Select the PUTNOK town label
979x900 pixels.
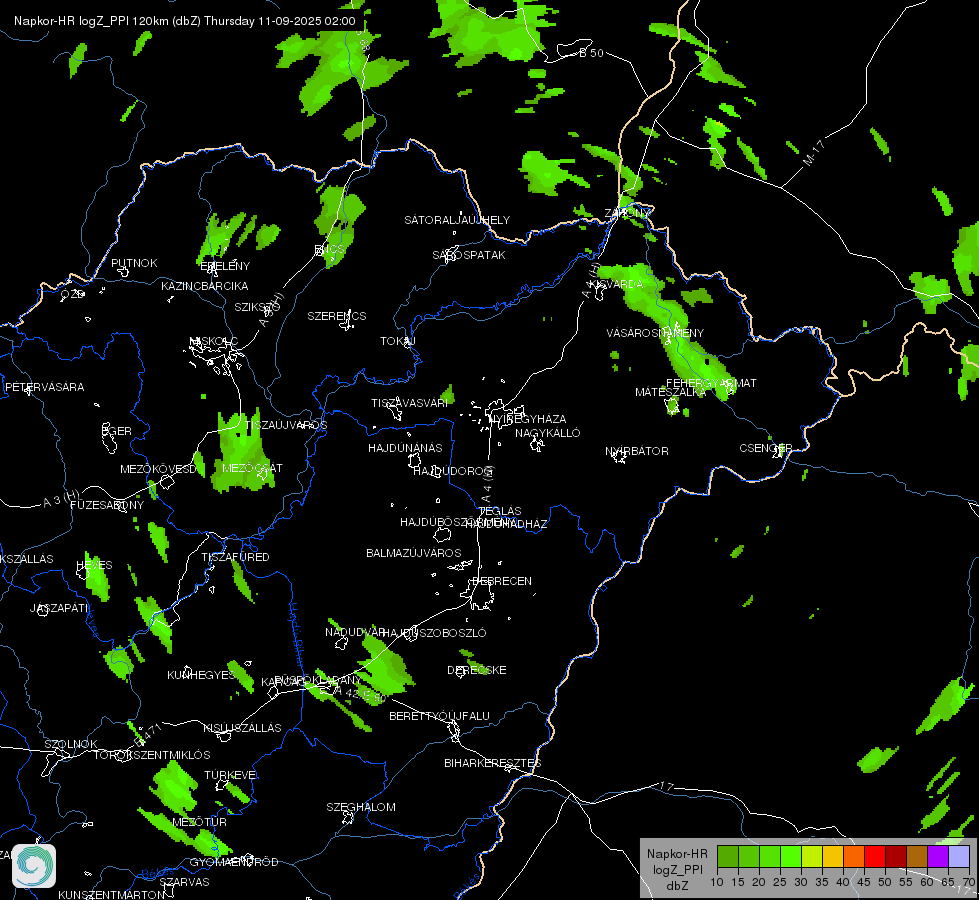(134, 263)
